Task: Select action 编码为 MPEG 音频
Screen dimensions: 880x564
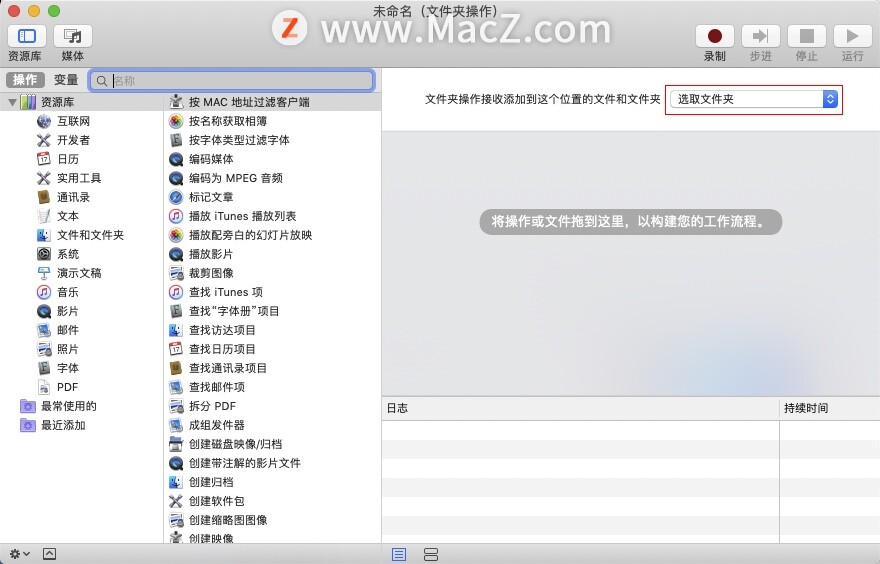Action: pos(274,178)
